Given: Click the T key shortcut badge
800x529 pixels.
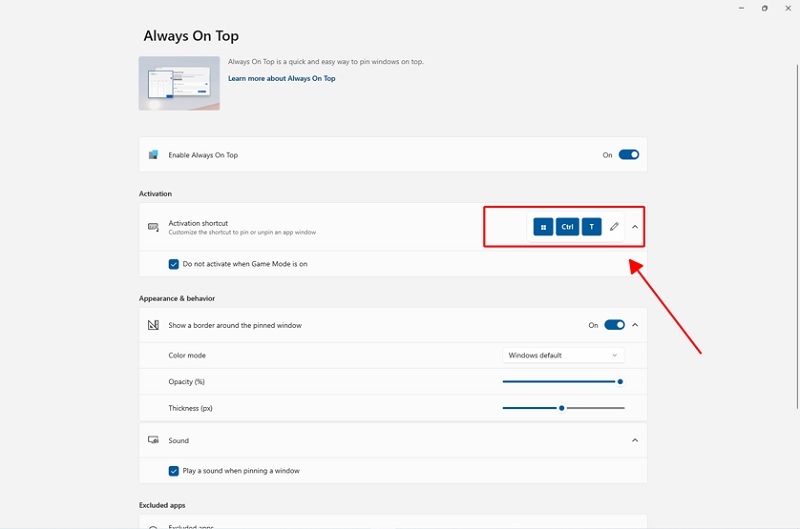Looking at the screenshot, I should coord(592,227).
